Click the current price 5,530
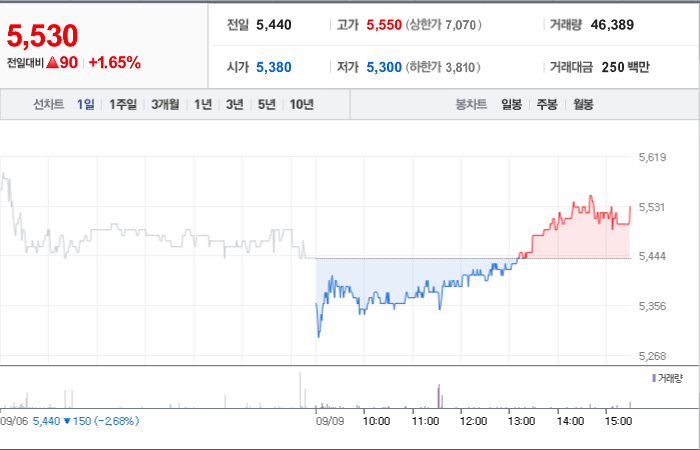 (x=42, y=36)
